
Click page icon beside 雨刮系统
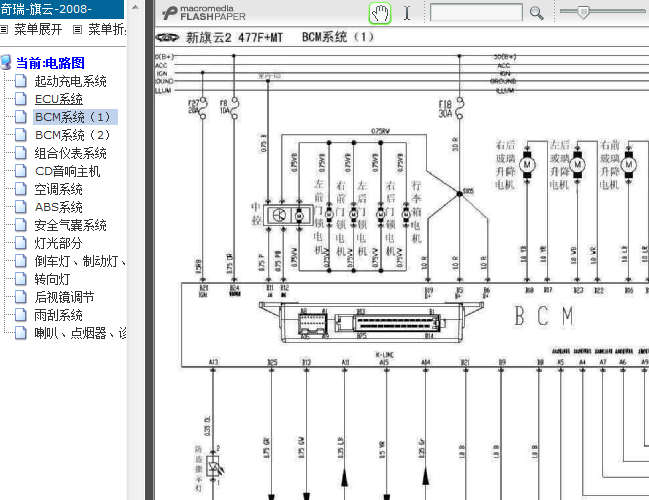click(21, 315)
